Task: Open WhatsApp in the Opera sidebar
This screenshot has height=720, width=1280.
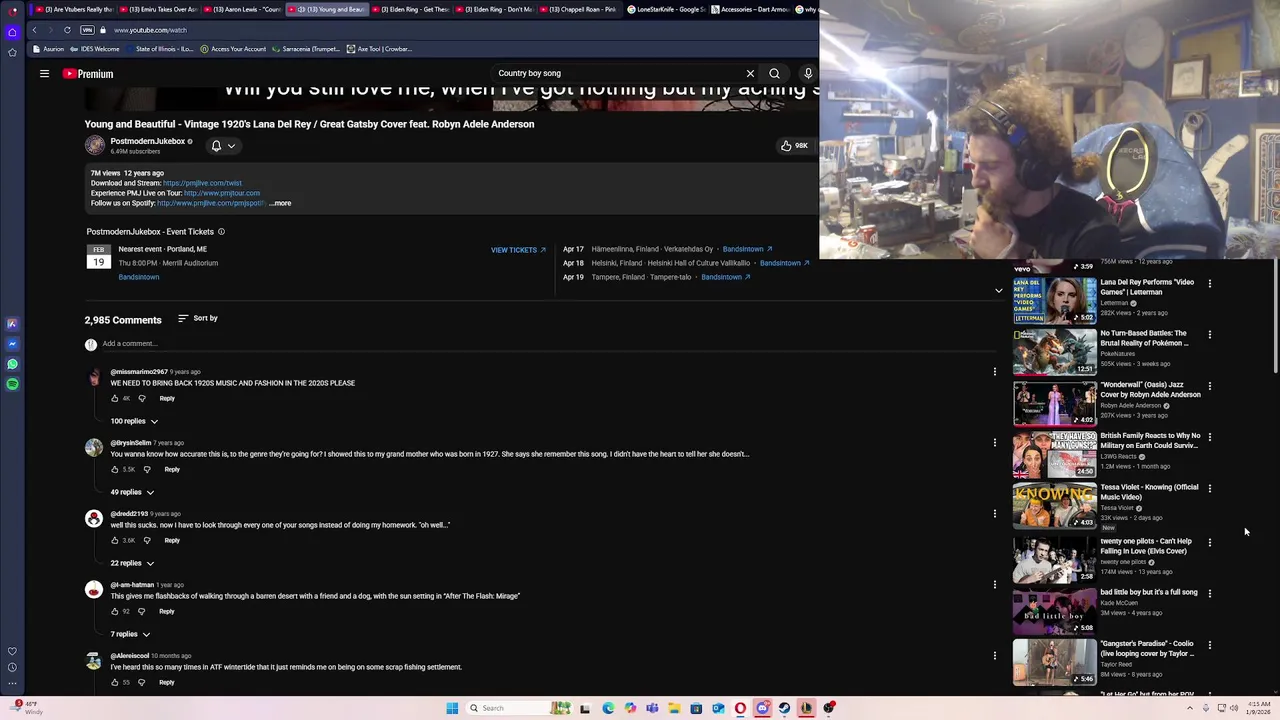Action: coord(12,364)
